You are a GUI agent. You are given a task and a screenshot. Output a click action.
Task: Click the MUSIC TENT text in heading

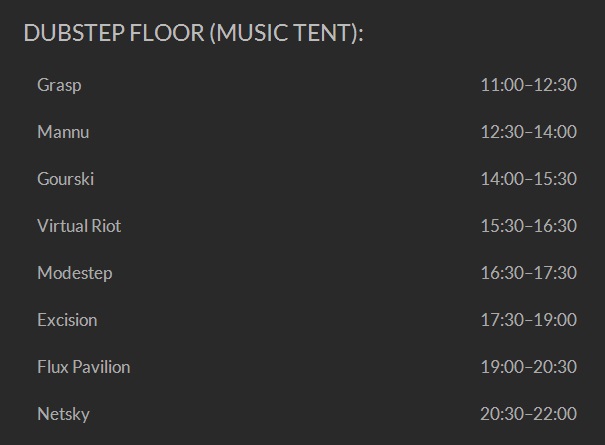click(x=284, y=33)
